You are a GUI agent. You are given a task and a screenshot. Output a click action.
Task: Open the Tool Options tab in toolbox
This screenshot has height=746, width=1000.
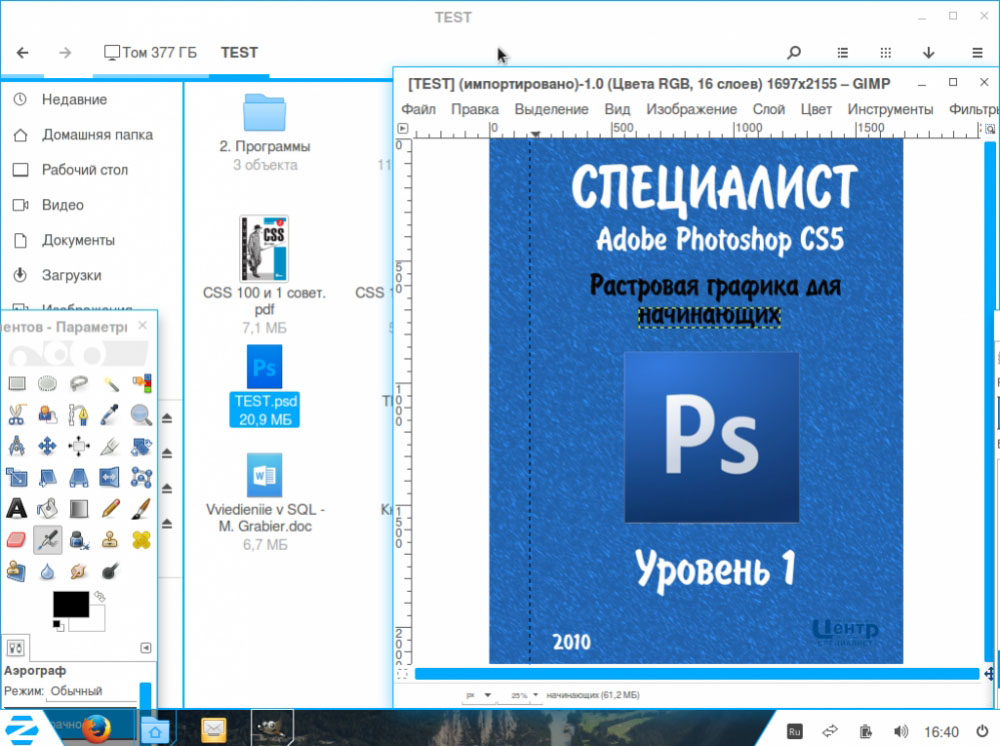tap(15, 648)
